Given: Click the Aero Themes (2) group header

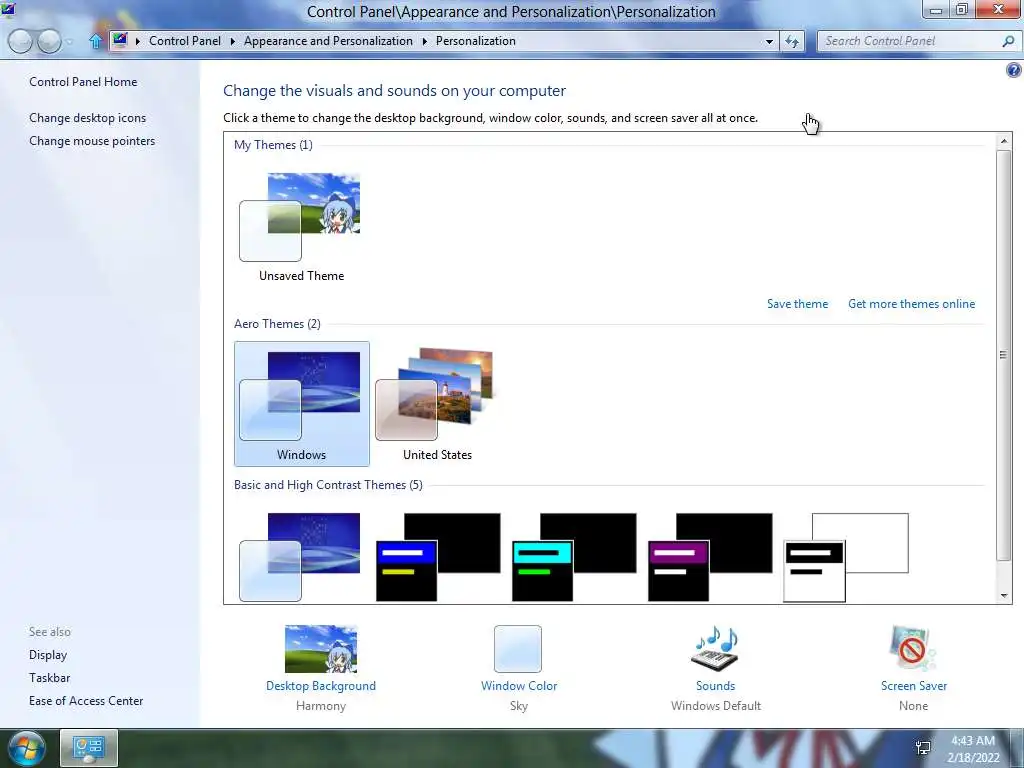Looking at the screenshot, I should click(277, 324).
